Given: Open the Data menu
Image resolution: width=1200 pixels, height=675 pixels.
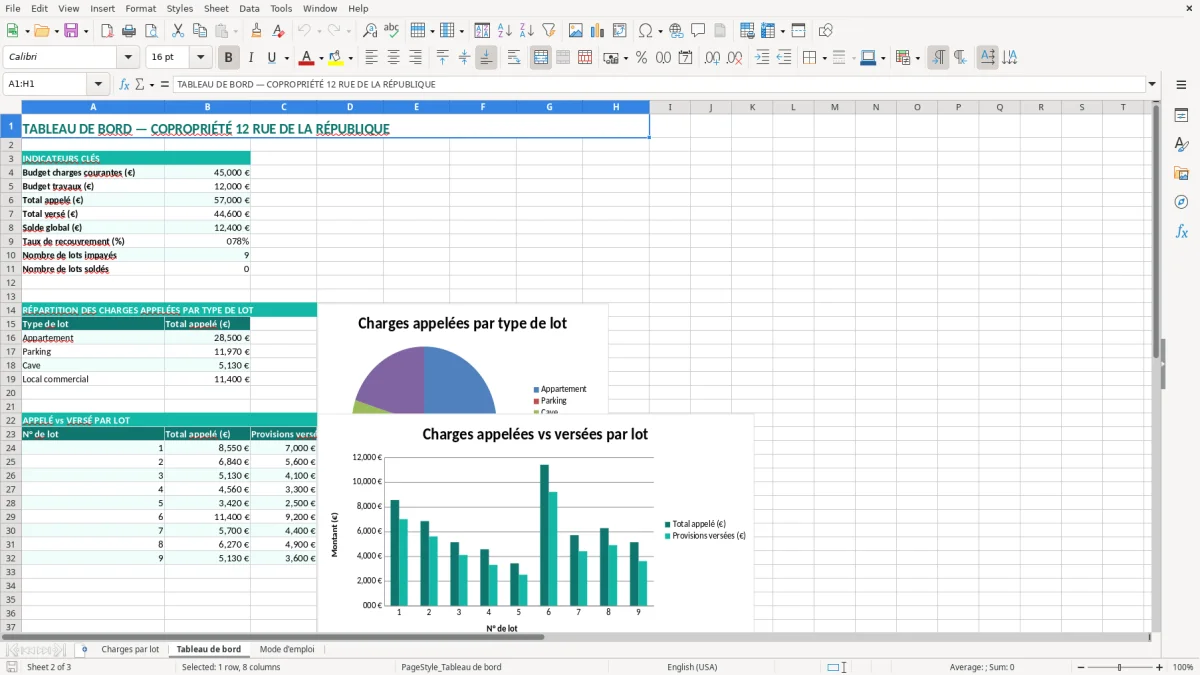Looking at the screenshot, I should coord(249,8).
